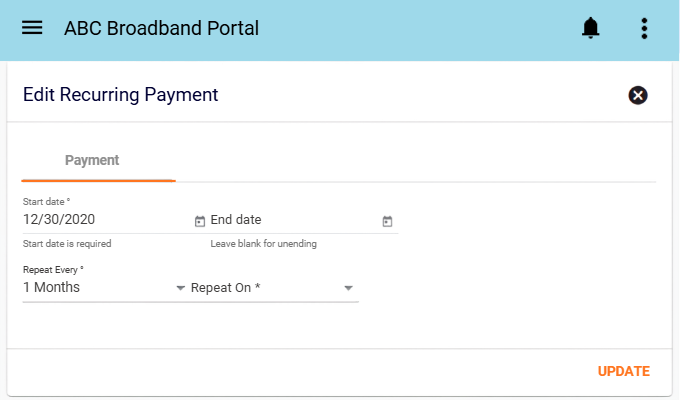Click the notifications bell icon
Viewport: 680px width, 400px height.
click(590, 28)
